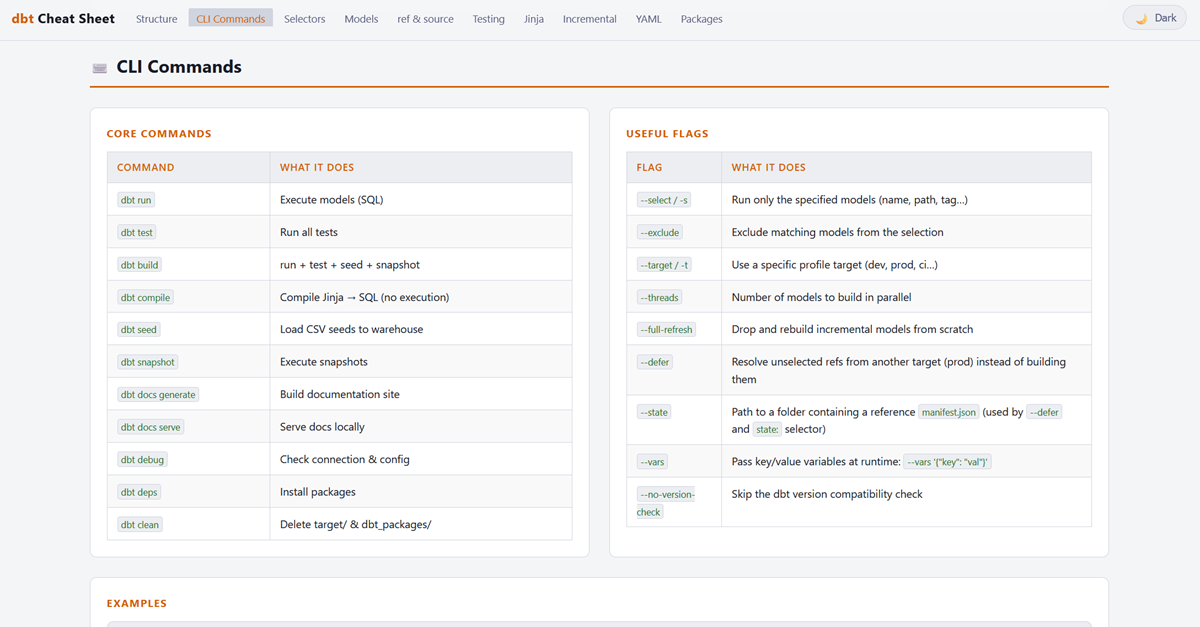Switch to ref & source tab
This screenshot has height=627, width=1200.
pyautogui.click(x=425, y=19)
